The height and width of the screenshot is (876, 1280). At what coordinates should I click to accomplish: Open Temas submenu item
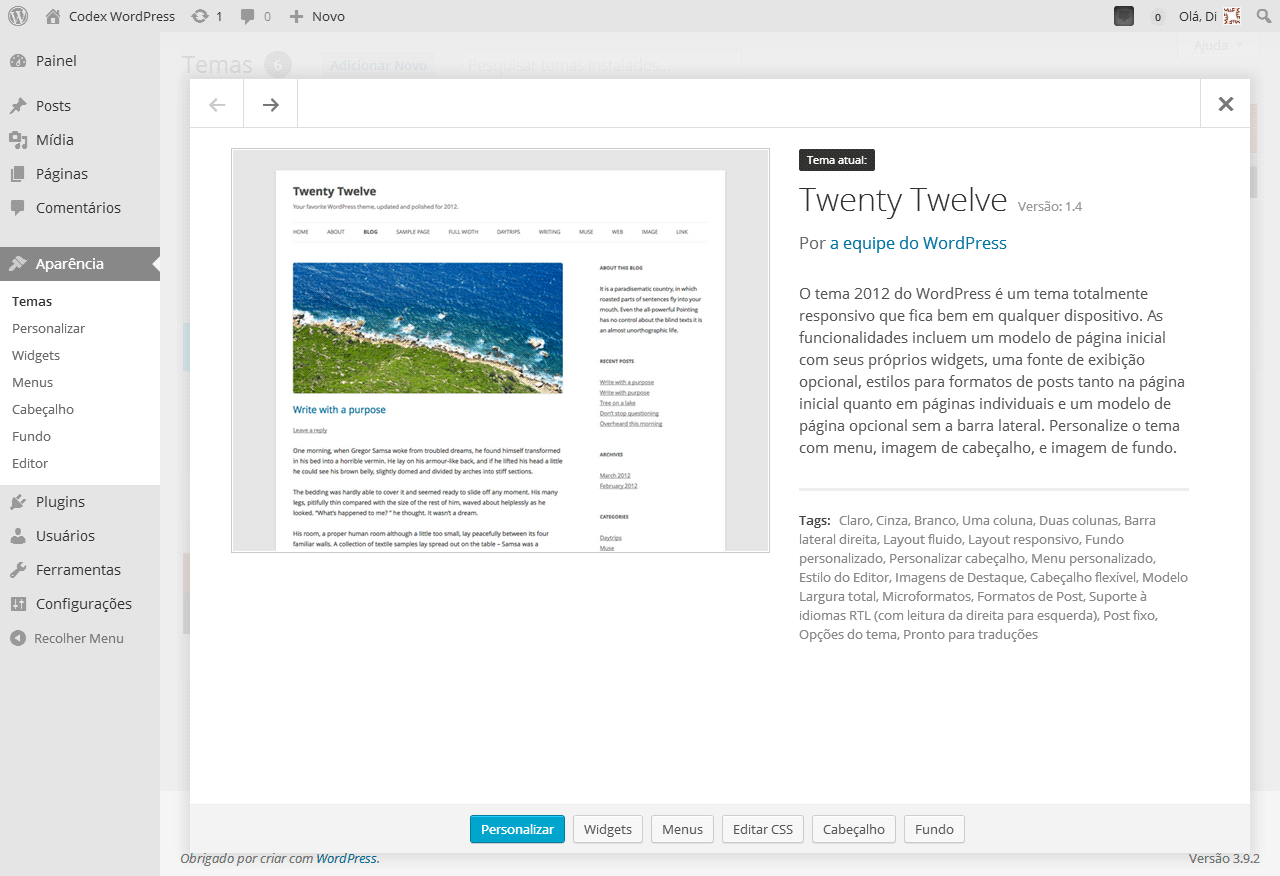32,301
